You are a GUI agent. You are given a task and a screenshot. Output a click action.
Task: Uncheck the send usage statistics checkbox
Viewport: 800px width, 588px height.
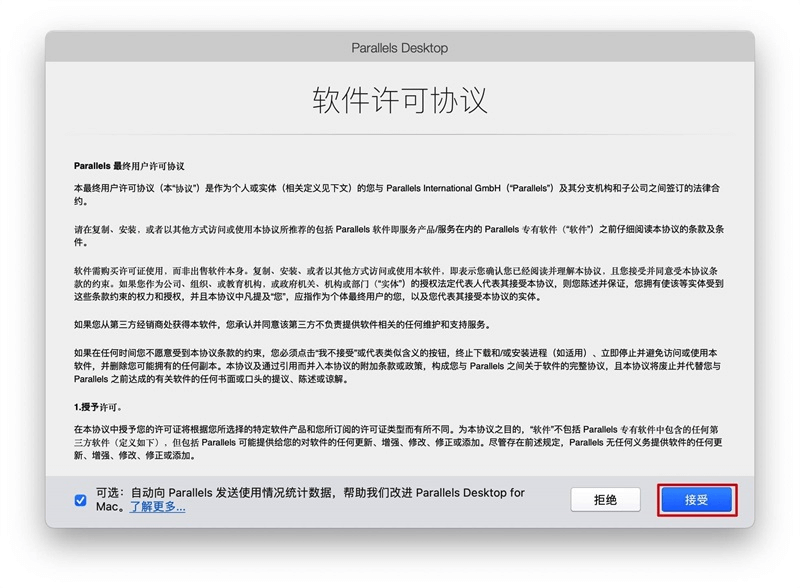coord(80,500)
